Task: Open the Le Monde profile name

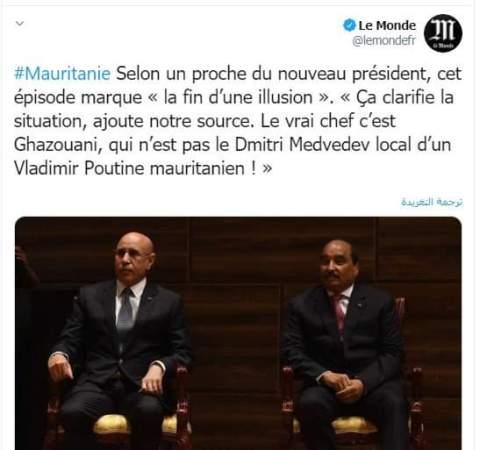Action: pyautogui.click(x=387, y=25)
